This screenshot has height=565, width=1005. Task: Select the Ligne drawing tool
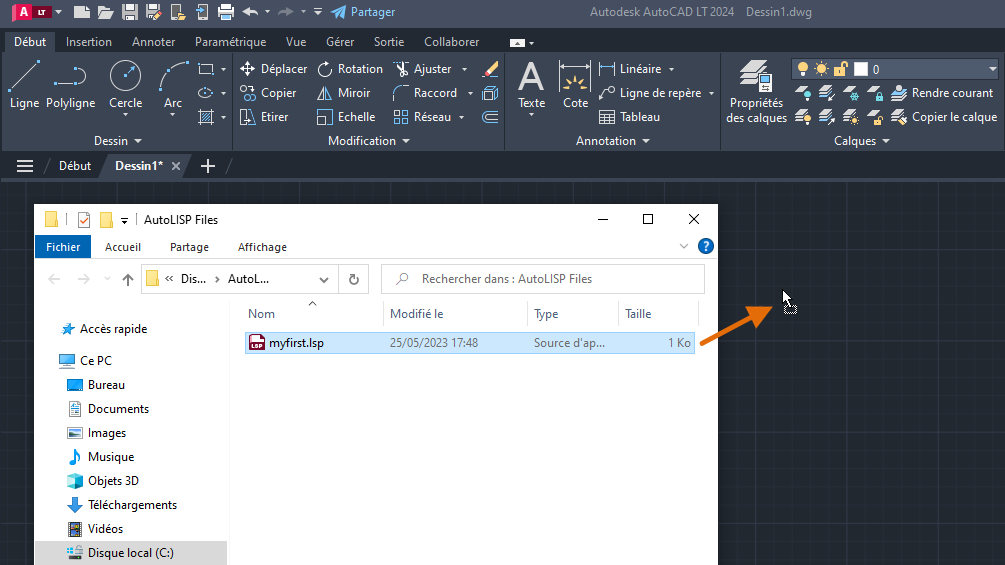(x=24, y=85)
